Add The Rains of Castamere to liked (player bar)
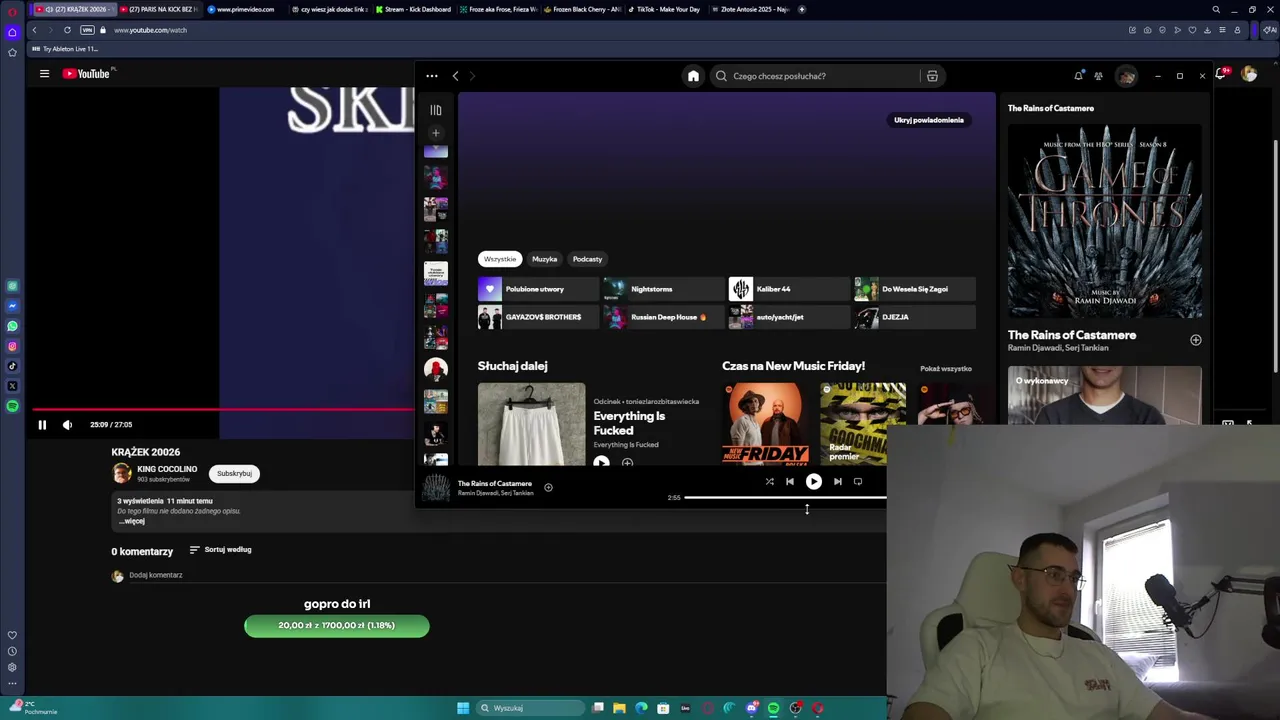The height and width of the screenshot is (720, 1280). (548, 487)
